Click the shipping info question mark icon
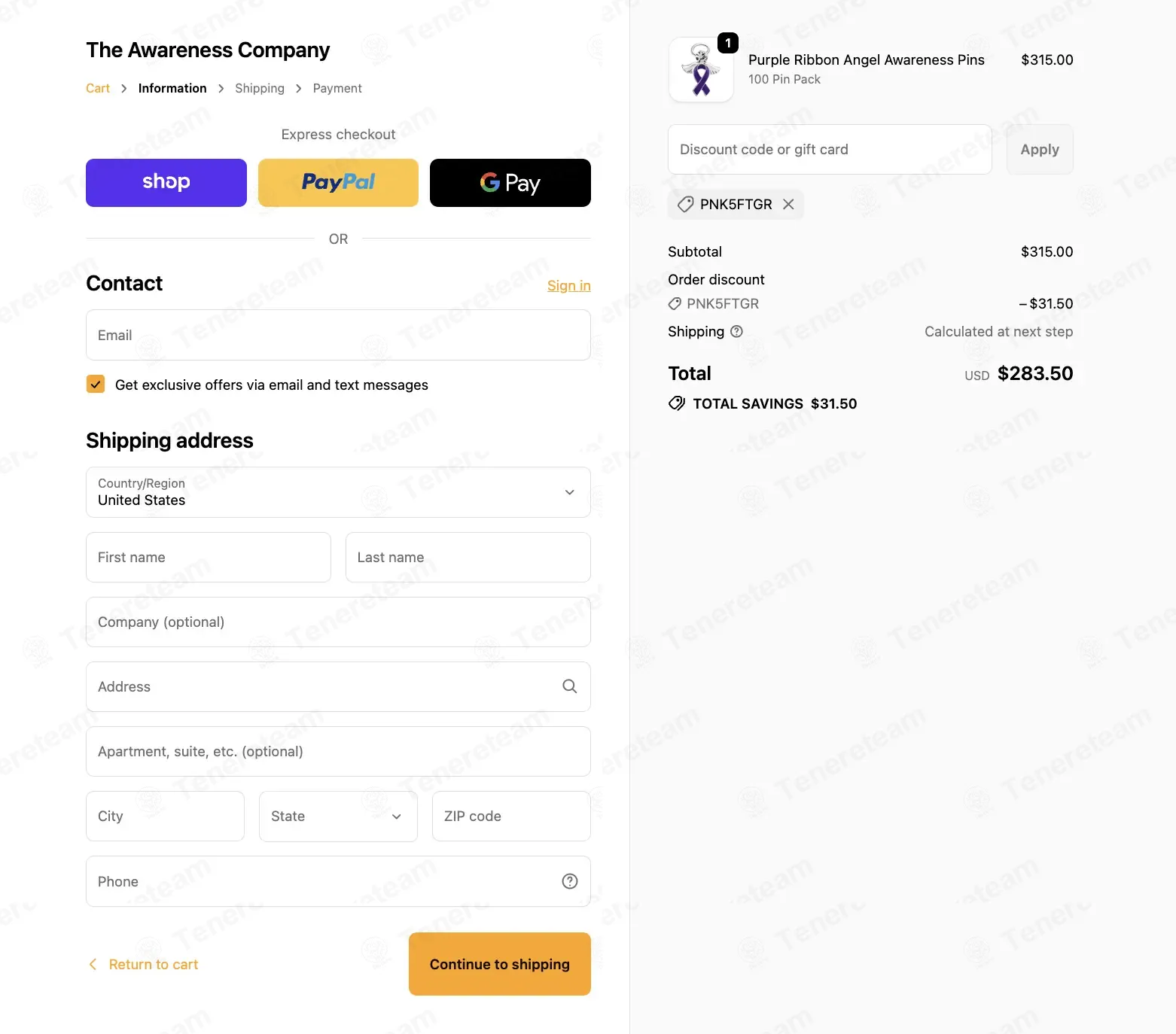This screenshot has height=1034, width=1176. 737,331
